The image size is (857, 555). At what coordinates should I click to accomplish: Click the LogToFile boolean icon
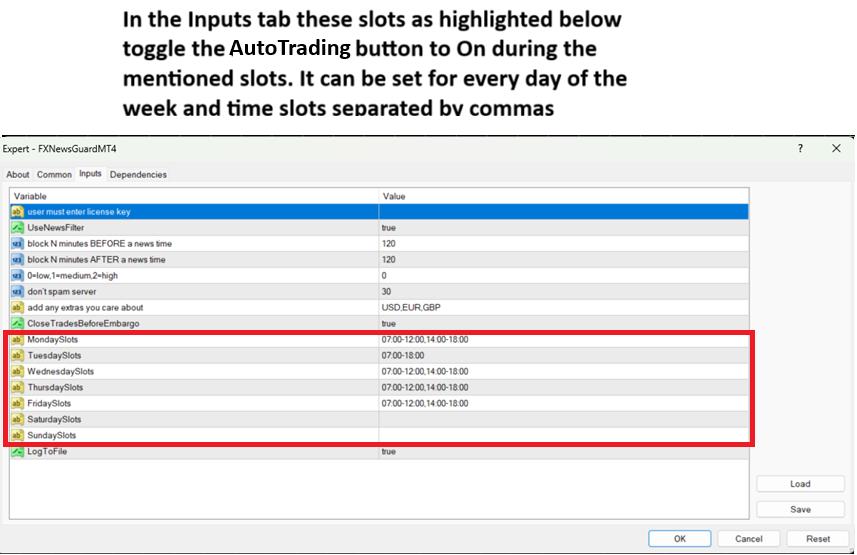coord(17,452)
